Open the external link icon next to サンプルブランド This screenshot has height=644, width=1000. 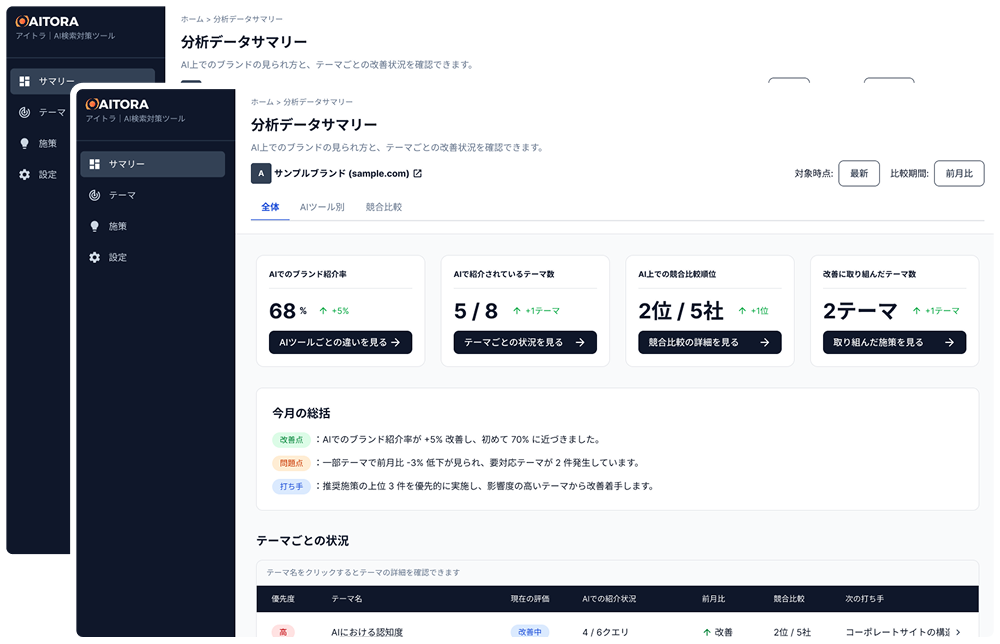click(x=418, y=173)
